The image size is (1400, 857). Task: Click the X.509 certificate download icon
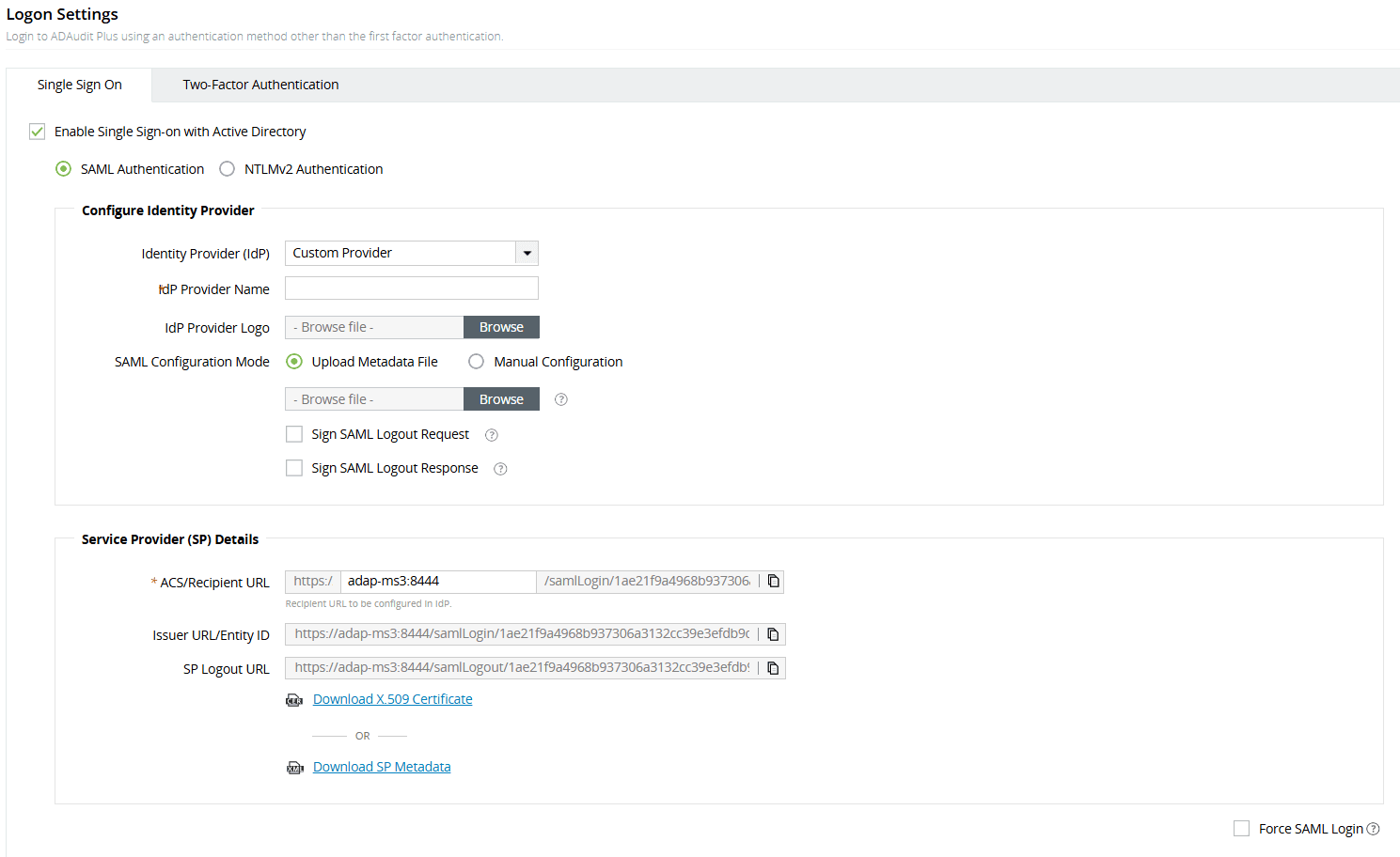click(294, 700)
